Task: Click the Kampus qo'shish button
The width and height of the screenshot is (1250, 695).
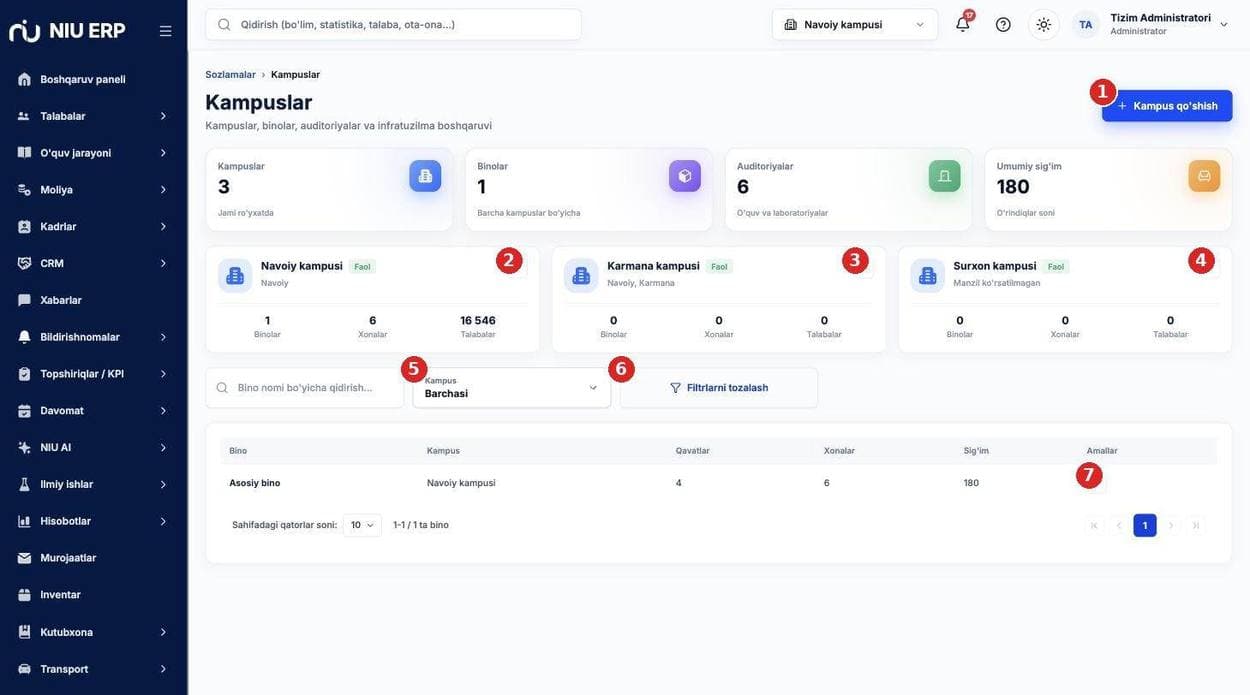Action: [x=1167, y=106]
